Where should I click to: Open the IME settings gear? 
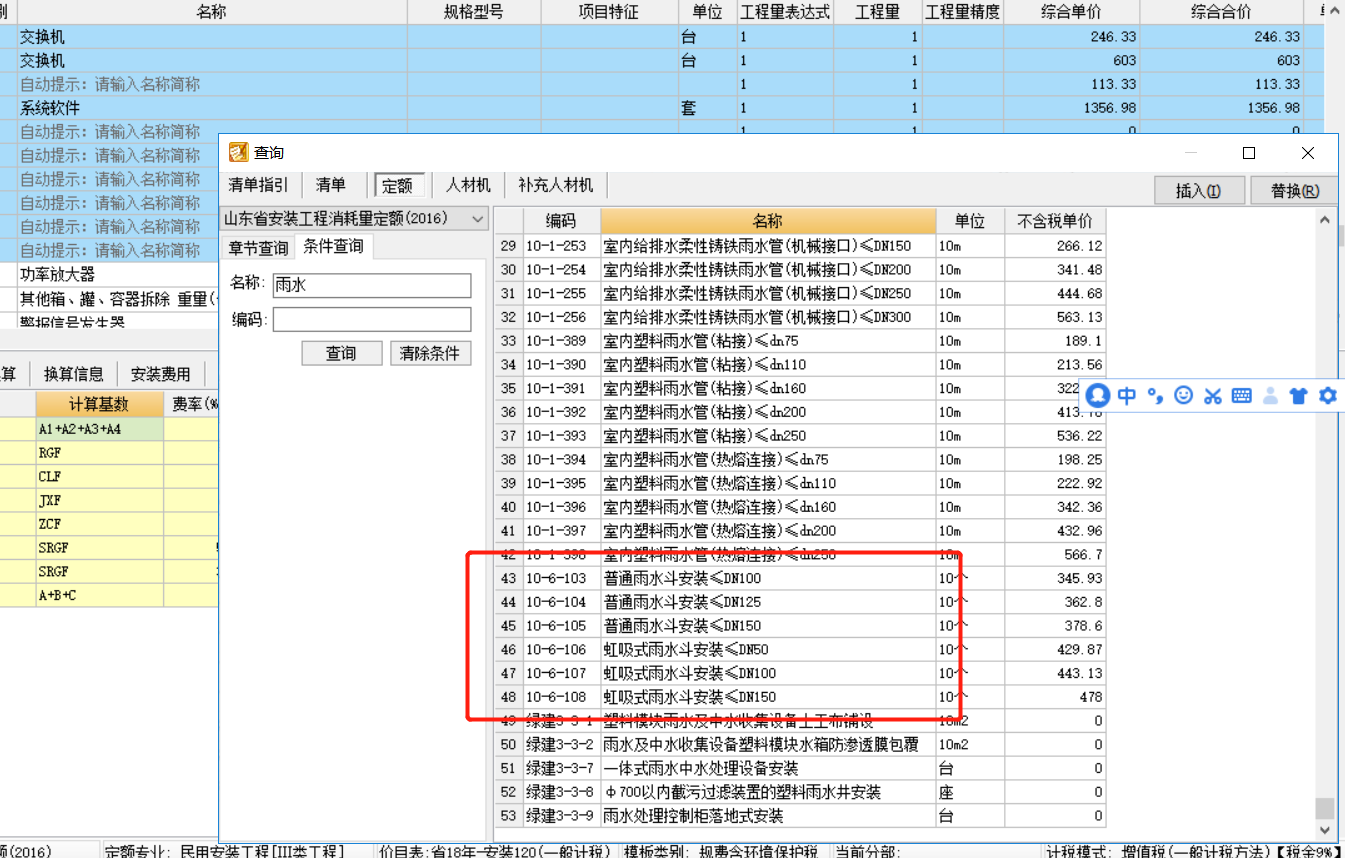1328,395
